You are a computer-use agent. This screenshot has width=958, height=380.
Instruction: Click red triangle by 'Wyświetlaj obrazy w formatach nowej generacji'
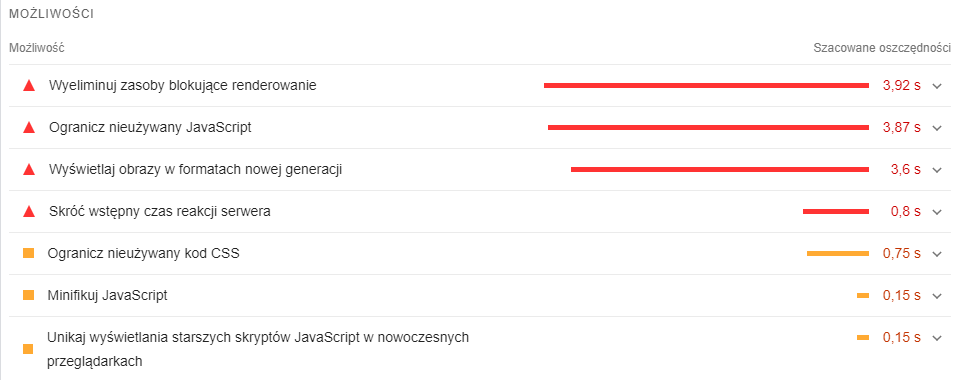pos(29,170)
